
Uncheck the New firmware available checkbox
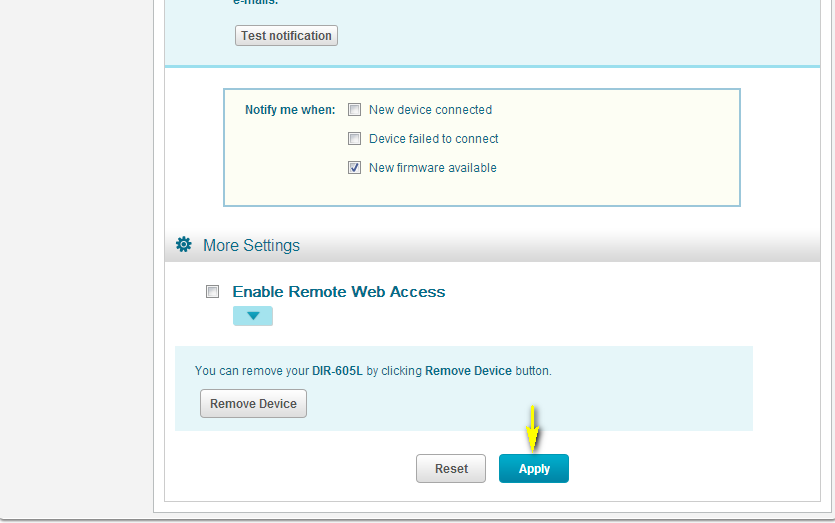coord(354,168)
